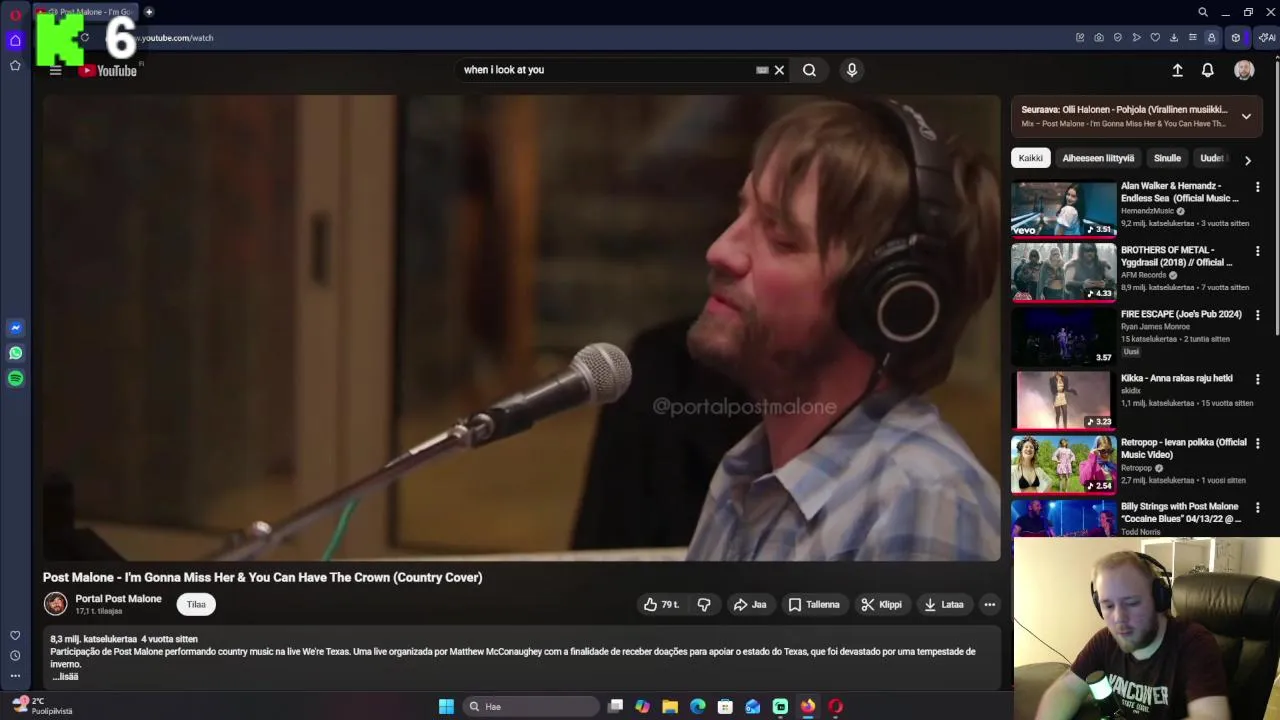This screenshot has width=1280, height=720.
Task: Open YouTube hamburger guide menu
Action: [x=56, y=70]
